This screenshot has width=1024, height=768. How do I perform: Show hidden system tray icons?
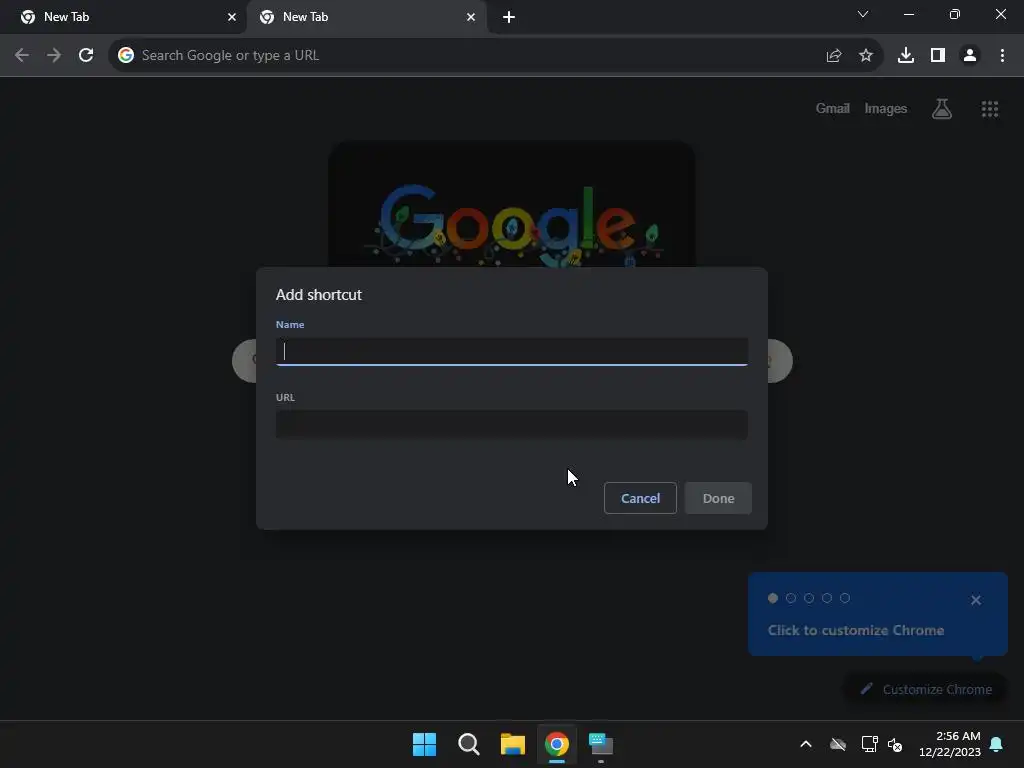[806, 744]
